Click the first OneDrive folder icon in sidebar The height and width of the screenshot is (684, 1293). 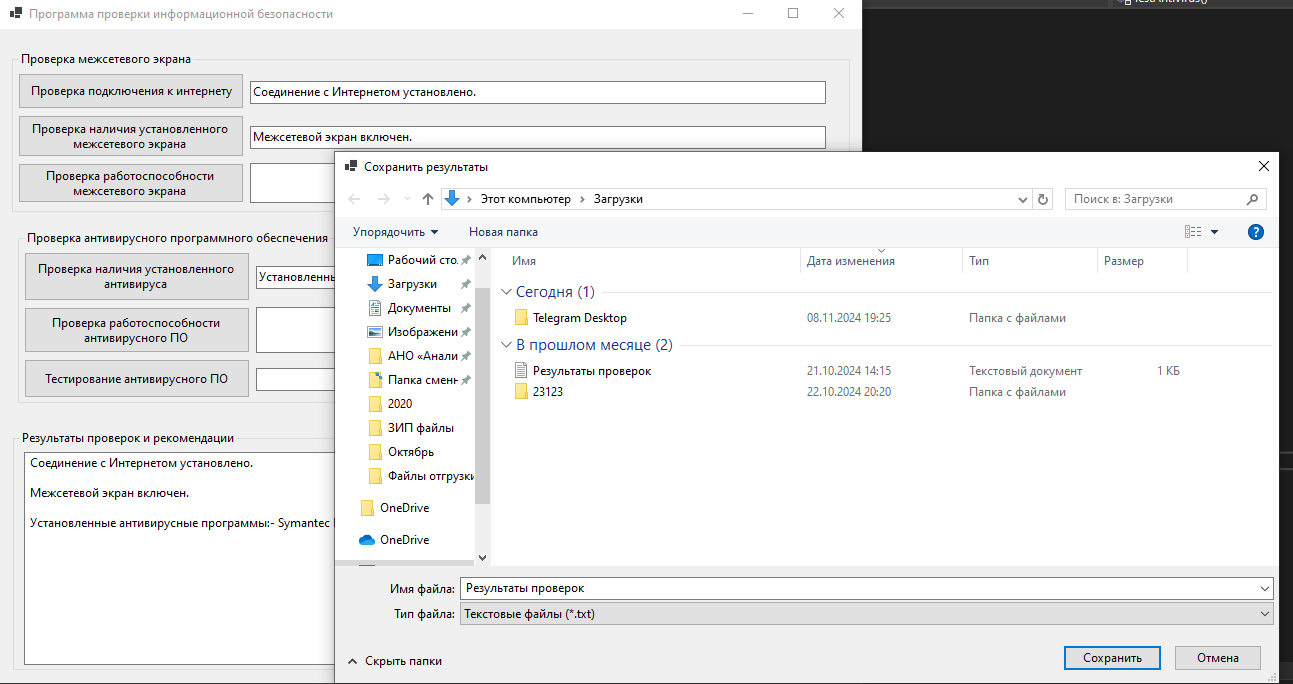[367, 508]
